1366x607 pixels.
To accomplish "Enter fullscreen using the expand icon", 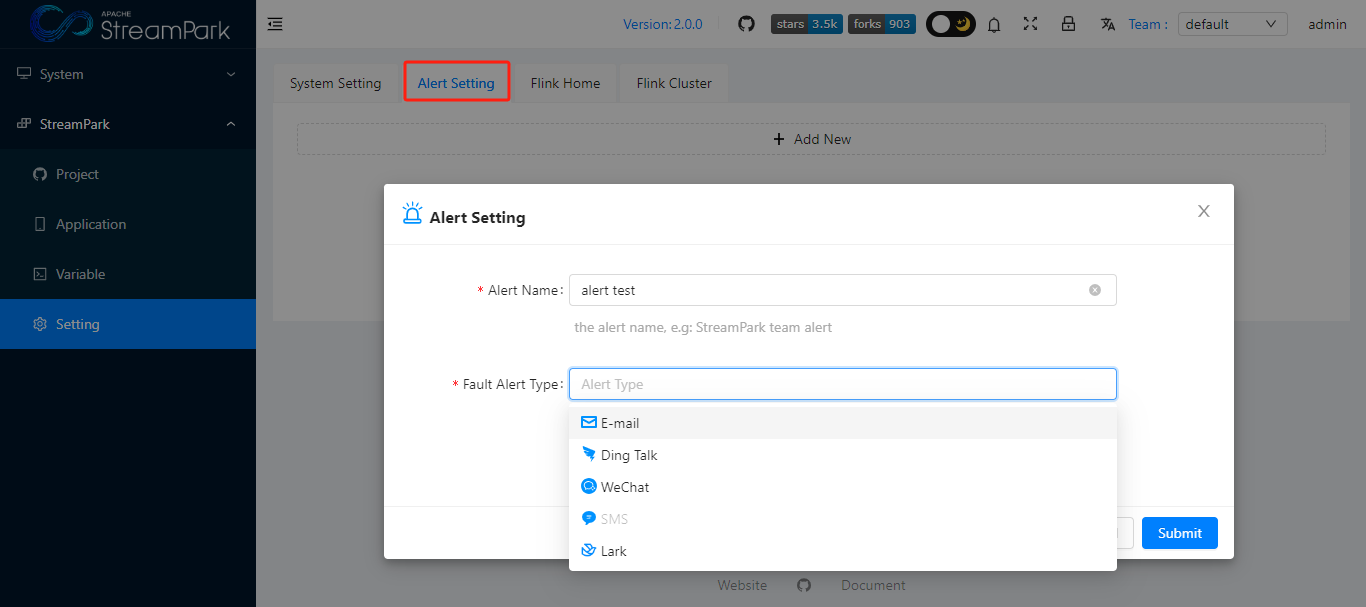I will [1031, 23].
